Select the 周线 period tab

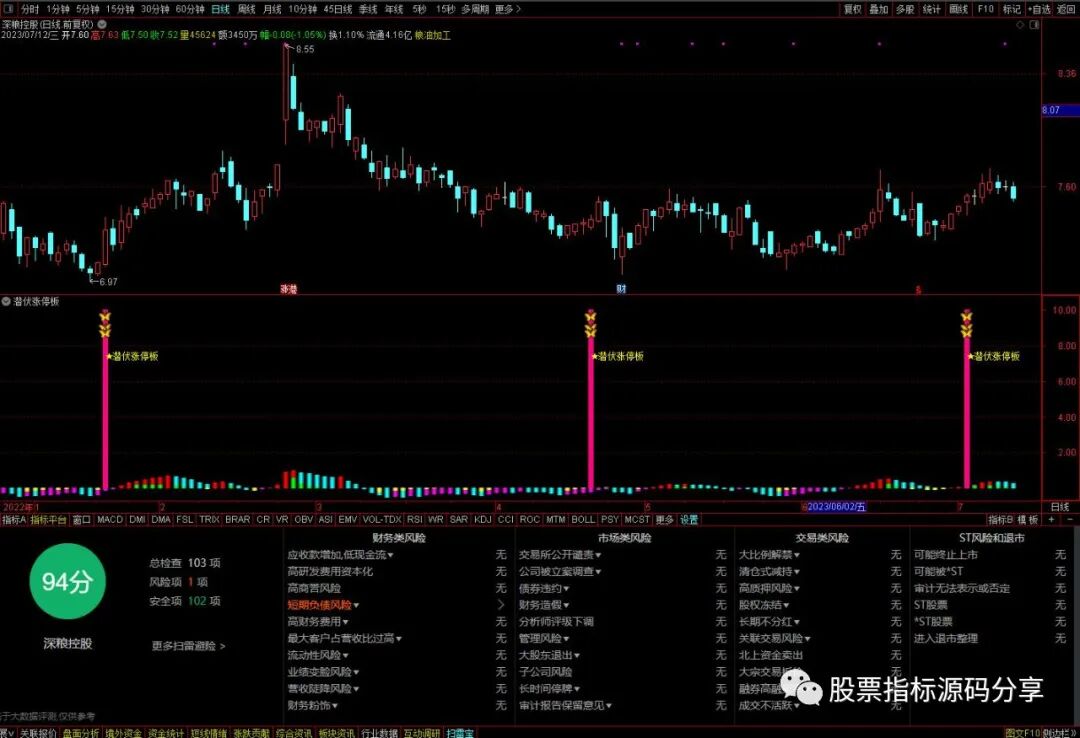[x=247, y=9]
